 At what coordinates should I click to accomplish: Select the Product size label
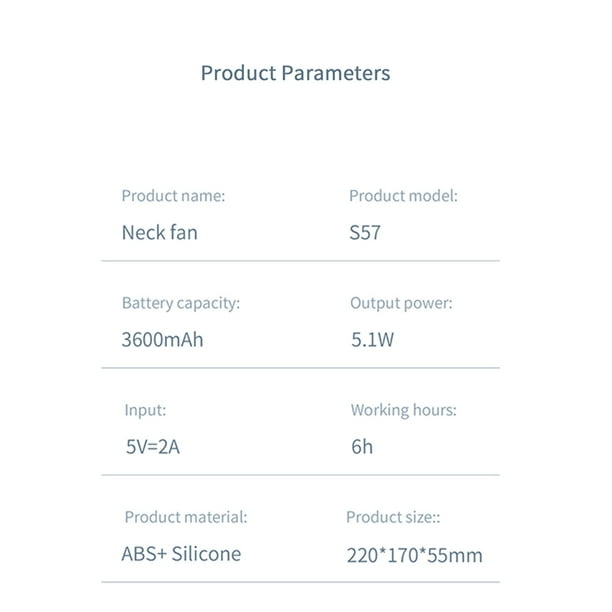(393, 518)
